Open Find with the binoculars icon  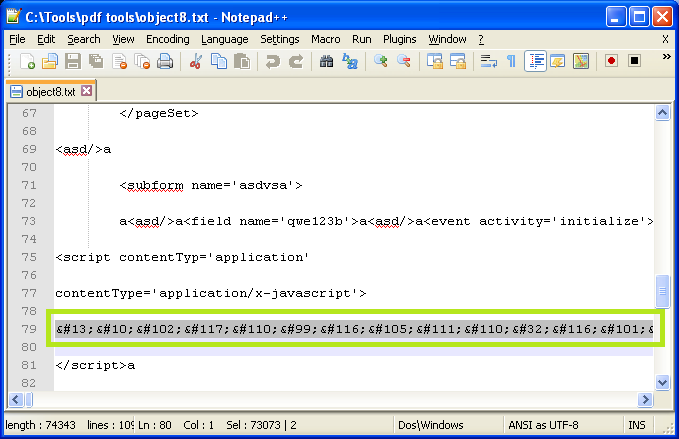(x=327, y=61)
